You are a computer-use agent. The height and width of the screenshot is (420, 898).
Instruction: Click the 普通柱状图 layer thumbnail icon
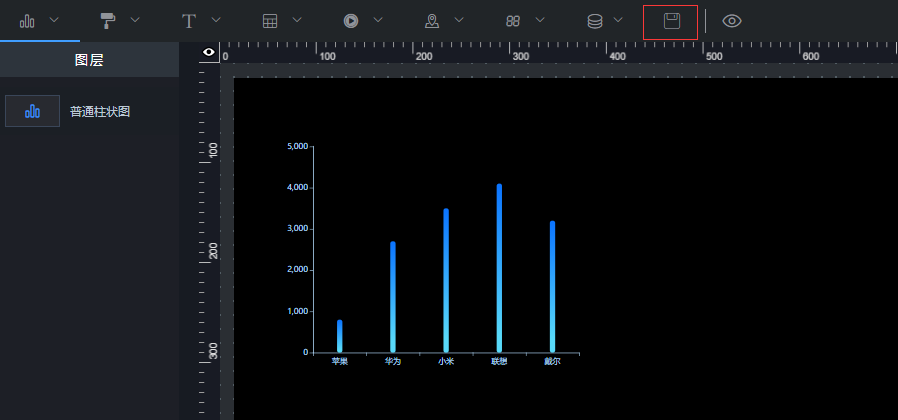point(33,111)
